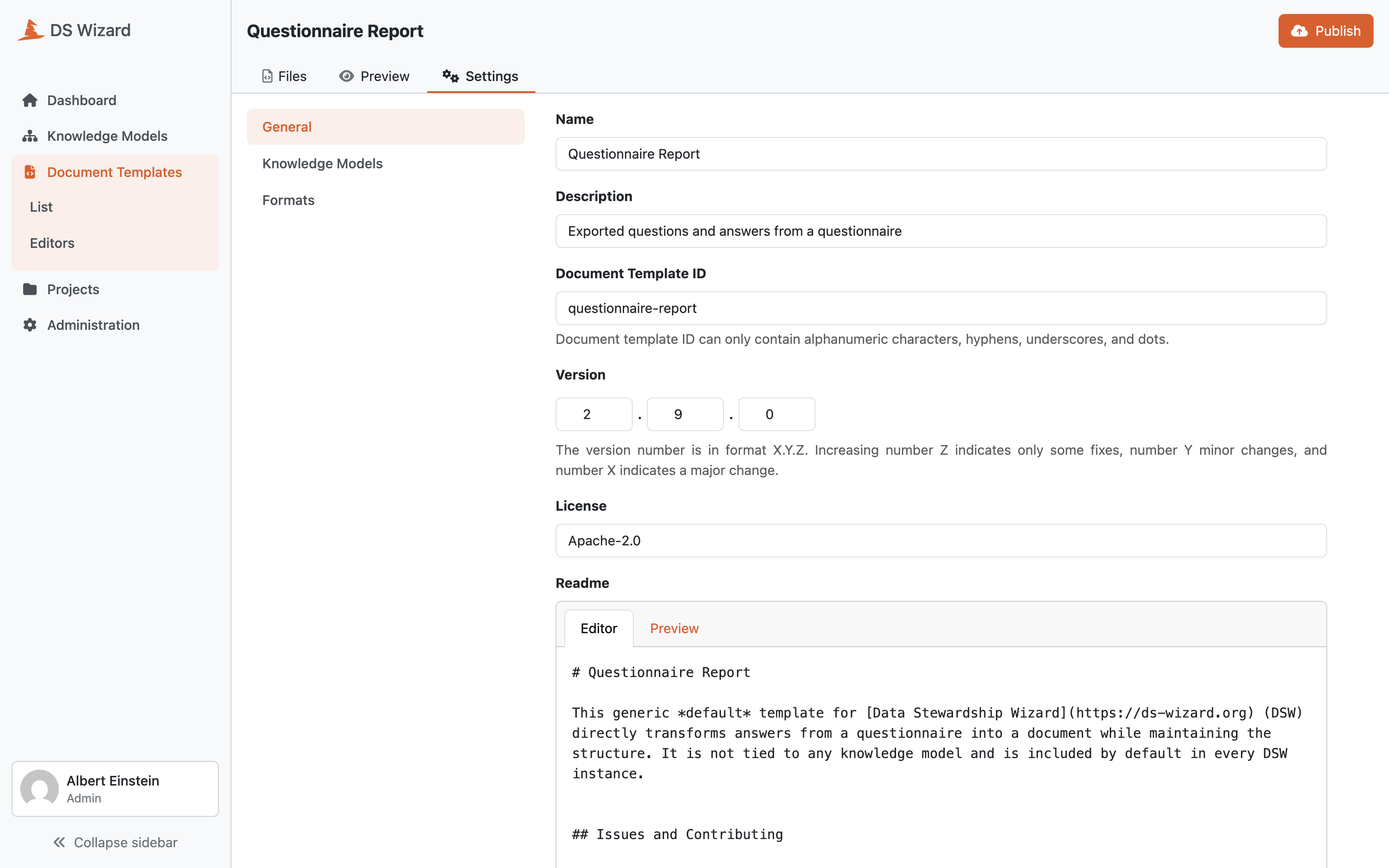Click the patch version field showing 0
This screenshot has height=868, width=1389.
[x=776, y=415]
